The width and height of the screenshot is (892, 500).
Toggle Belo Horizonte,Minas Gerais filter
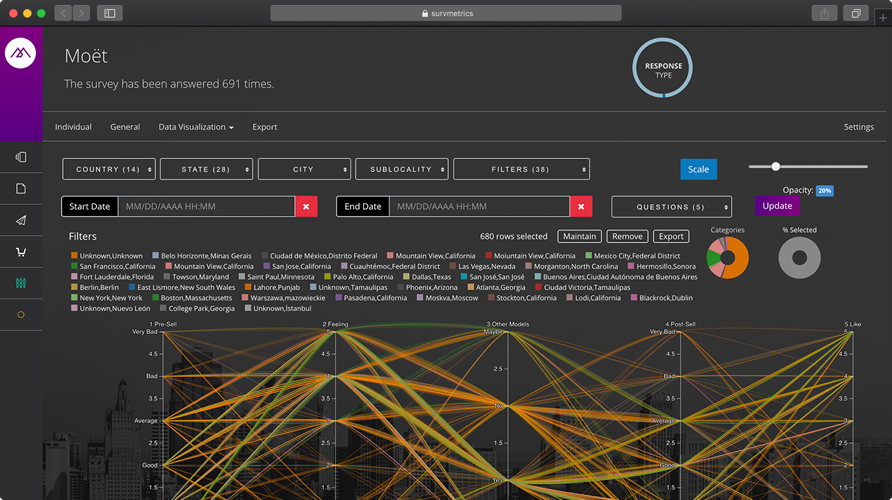click(201, 256)
